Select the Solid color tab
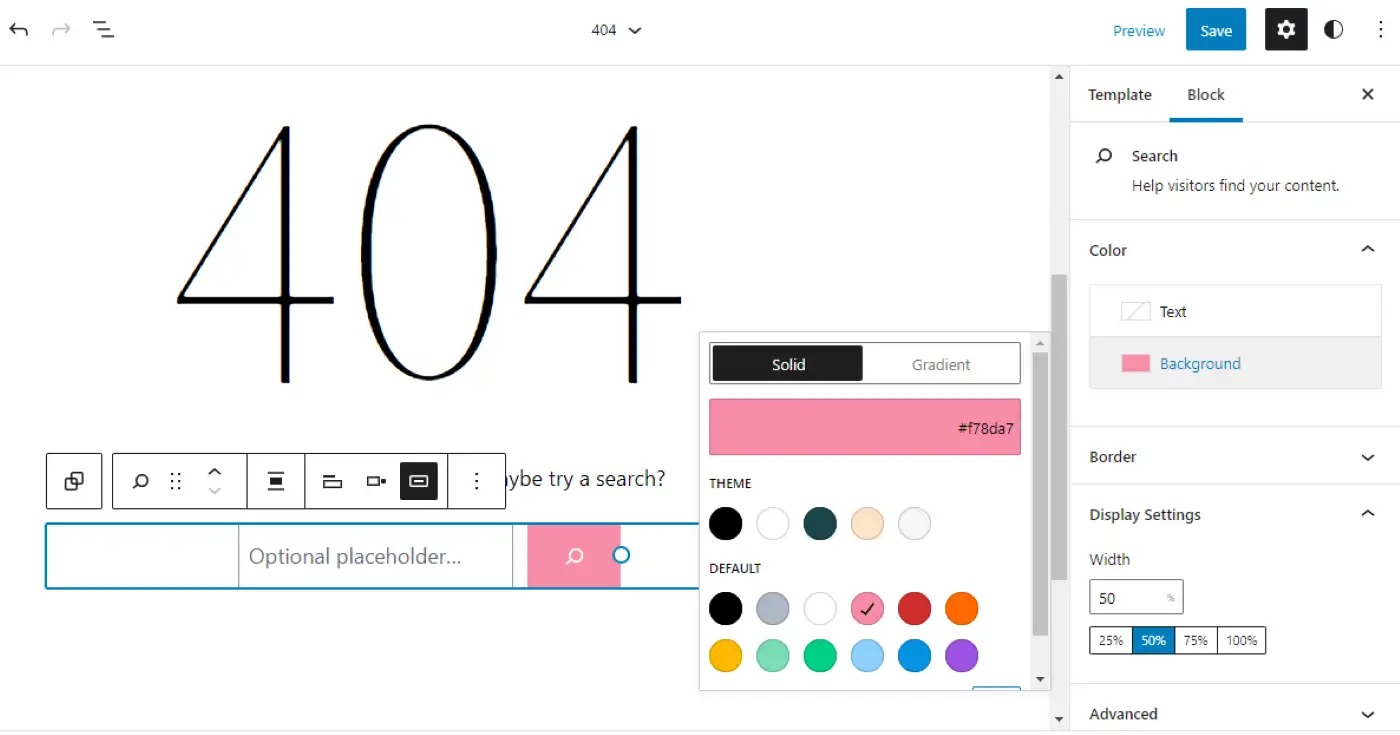1400x735 pixels. click(x=788, y=364)
